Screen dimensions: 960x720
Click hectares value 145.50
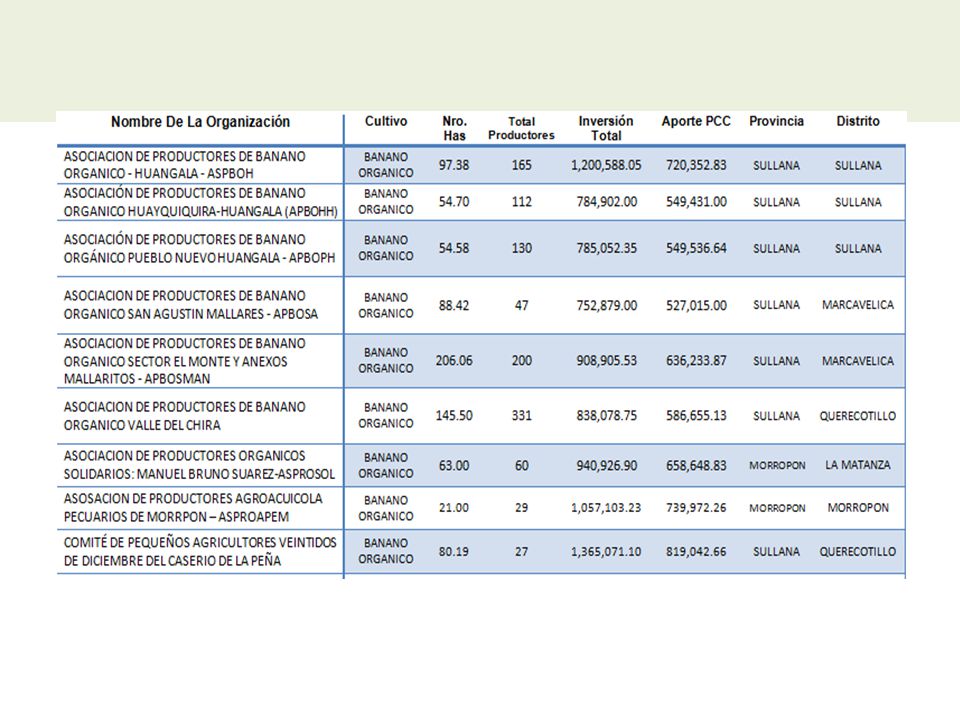454,416
